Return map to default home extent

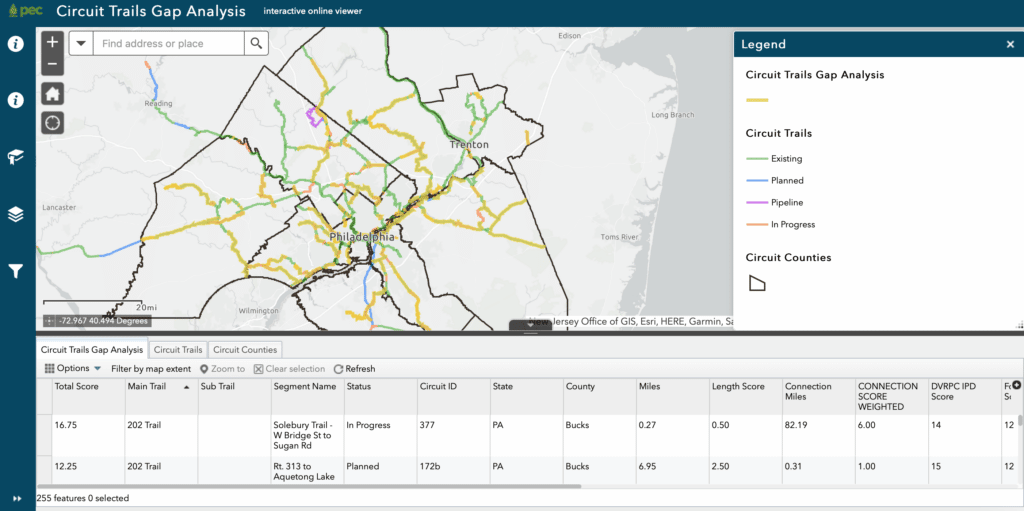53,94
